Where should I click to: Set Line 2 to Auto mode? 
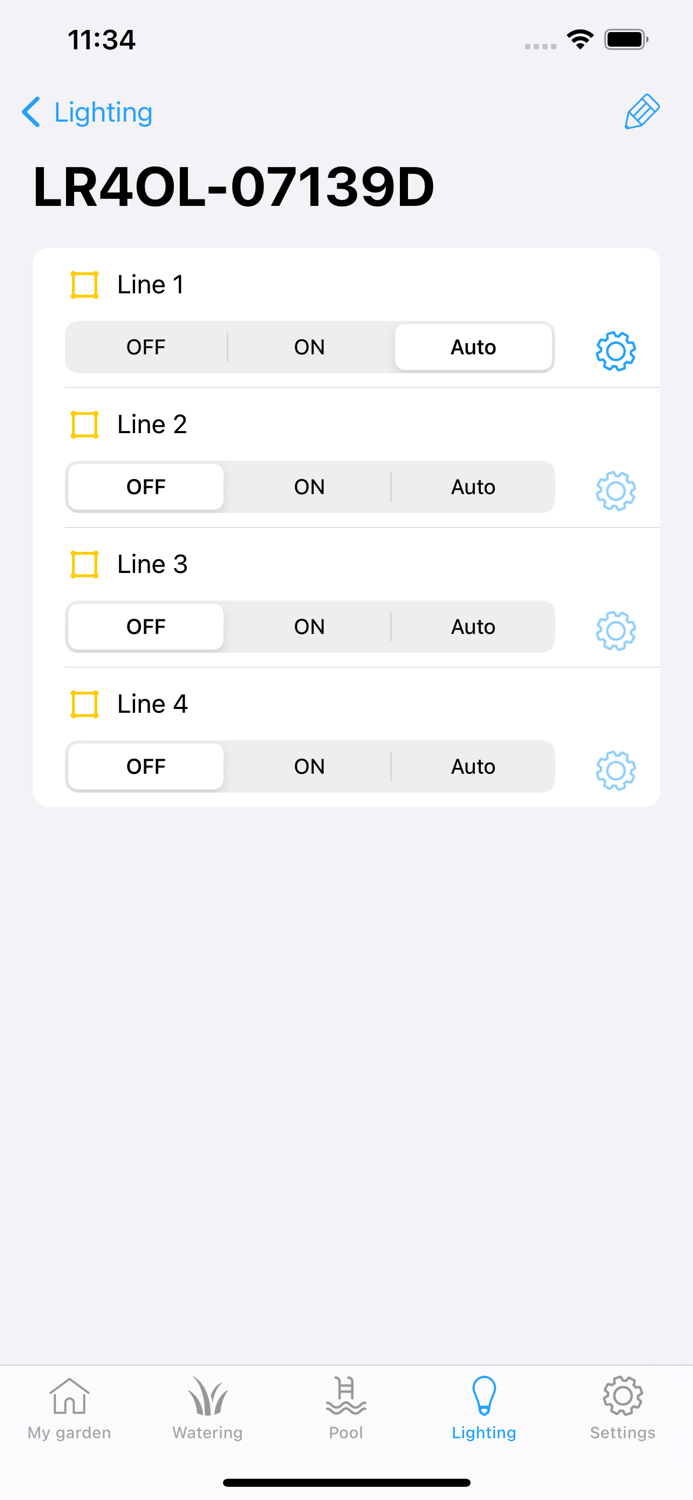(473, 487)
